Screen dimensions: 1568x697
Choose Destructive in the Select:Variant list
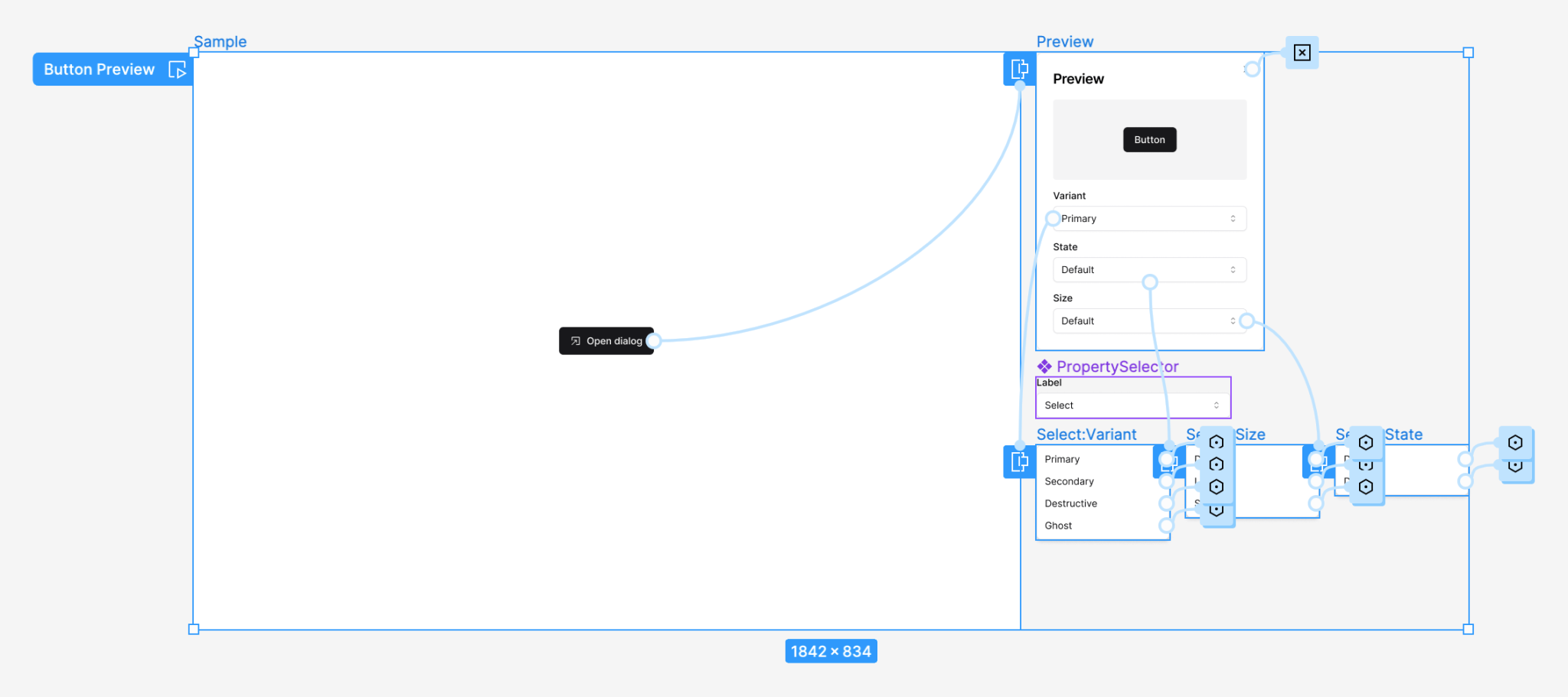click(1070, 503)
